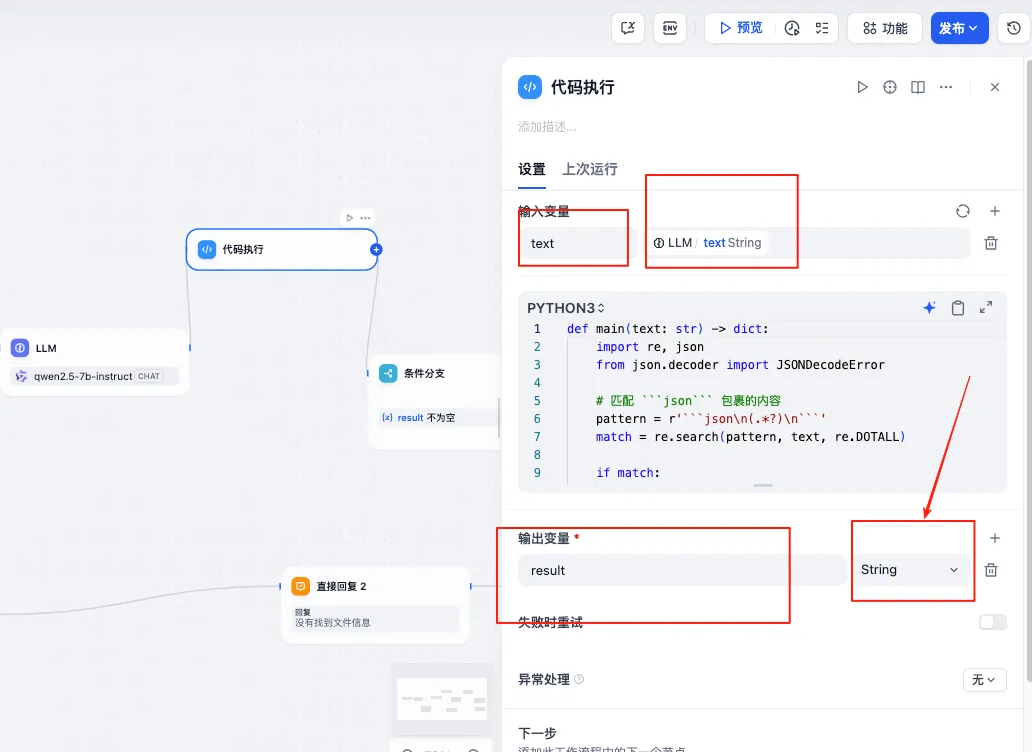
Task: Add a new output variable with plus icon
Action: tap(994, 538)
